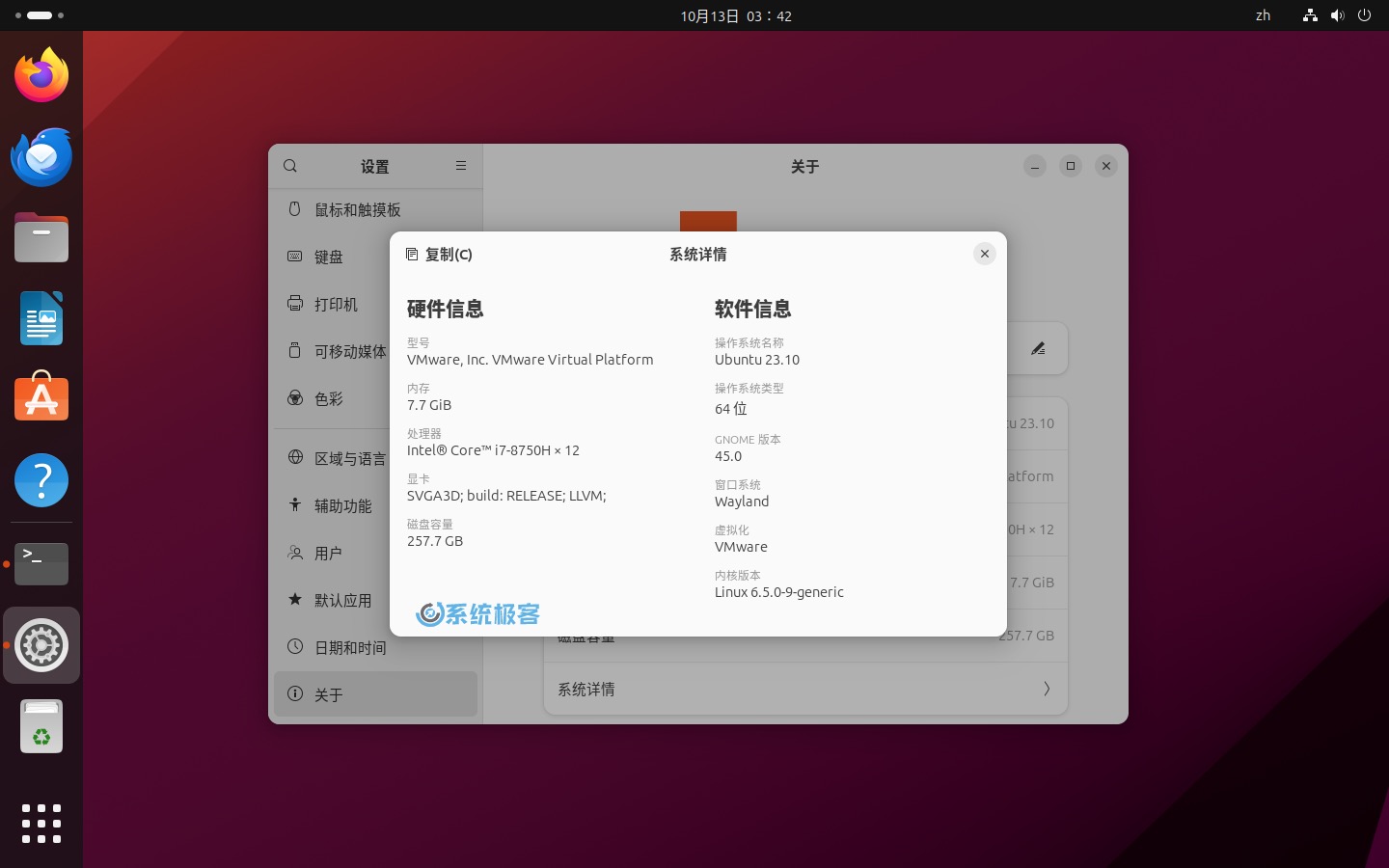Click the 复制(C) button label
Viewport: 1389px width, 868px height.
(449, 255)
